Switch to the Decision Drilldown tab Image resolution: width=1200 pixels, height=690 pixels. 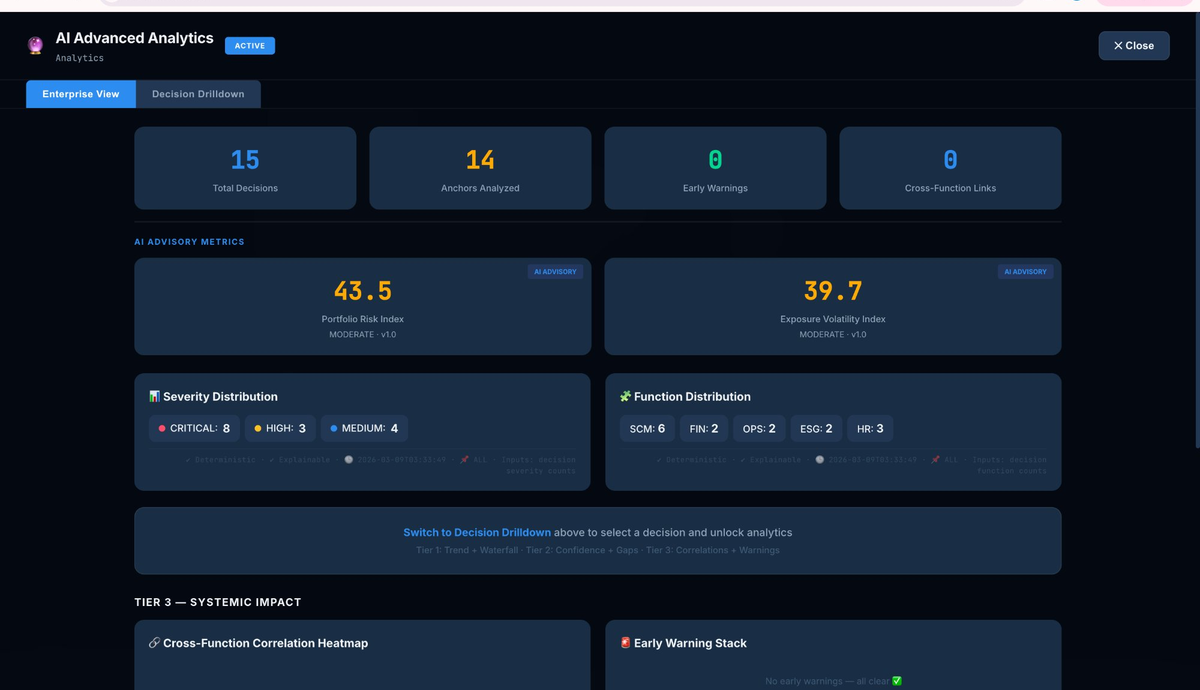pos(198,93)
